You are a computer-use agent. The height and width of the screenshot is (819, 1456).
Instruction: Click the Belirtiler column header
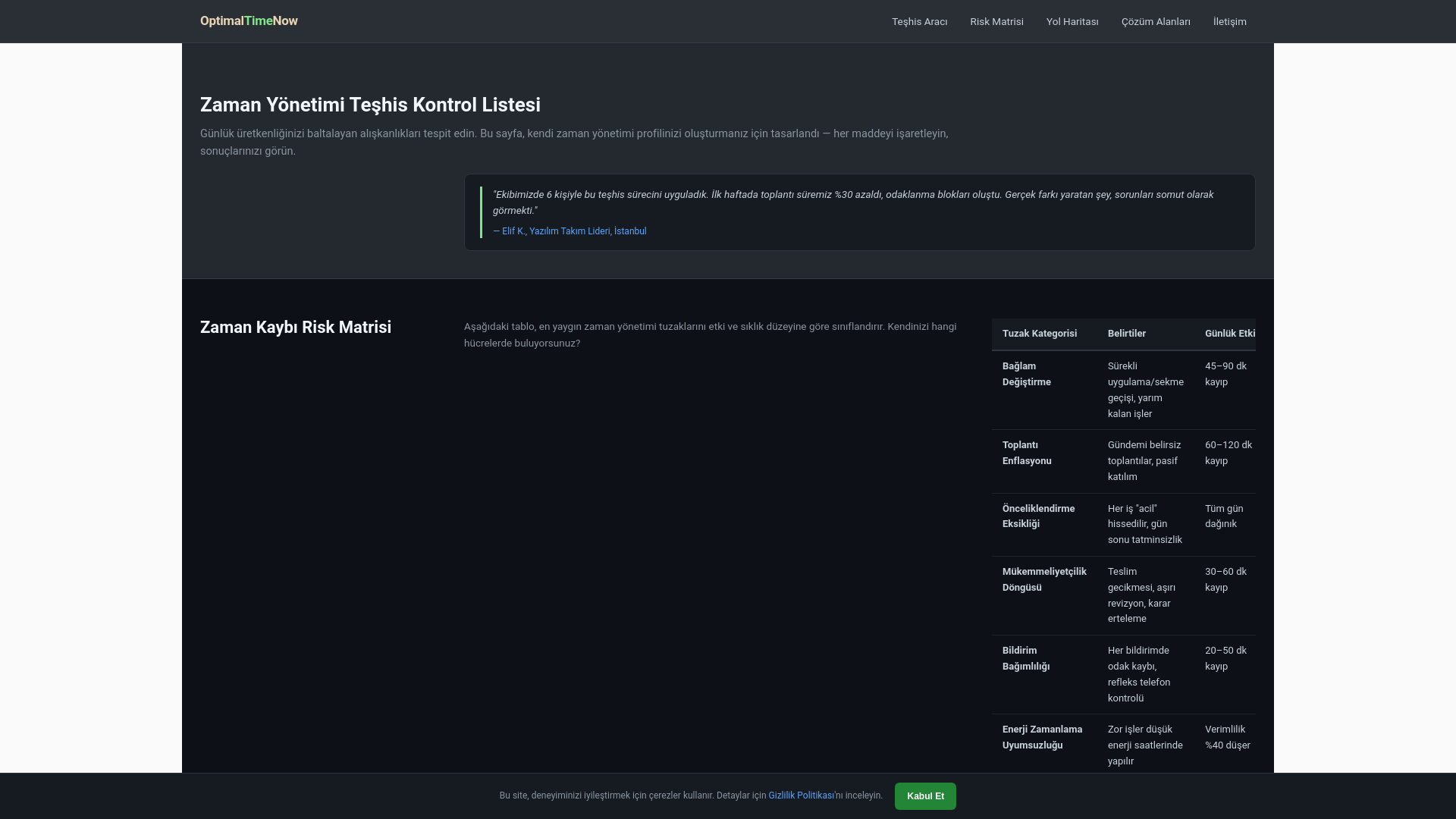1126,334
